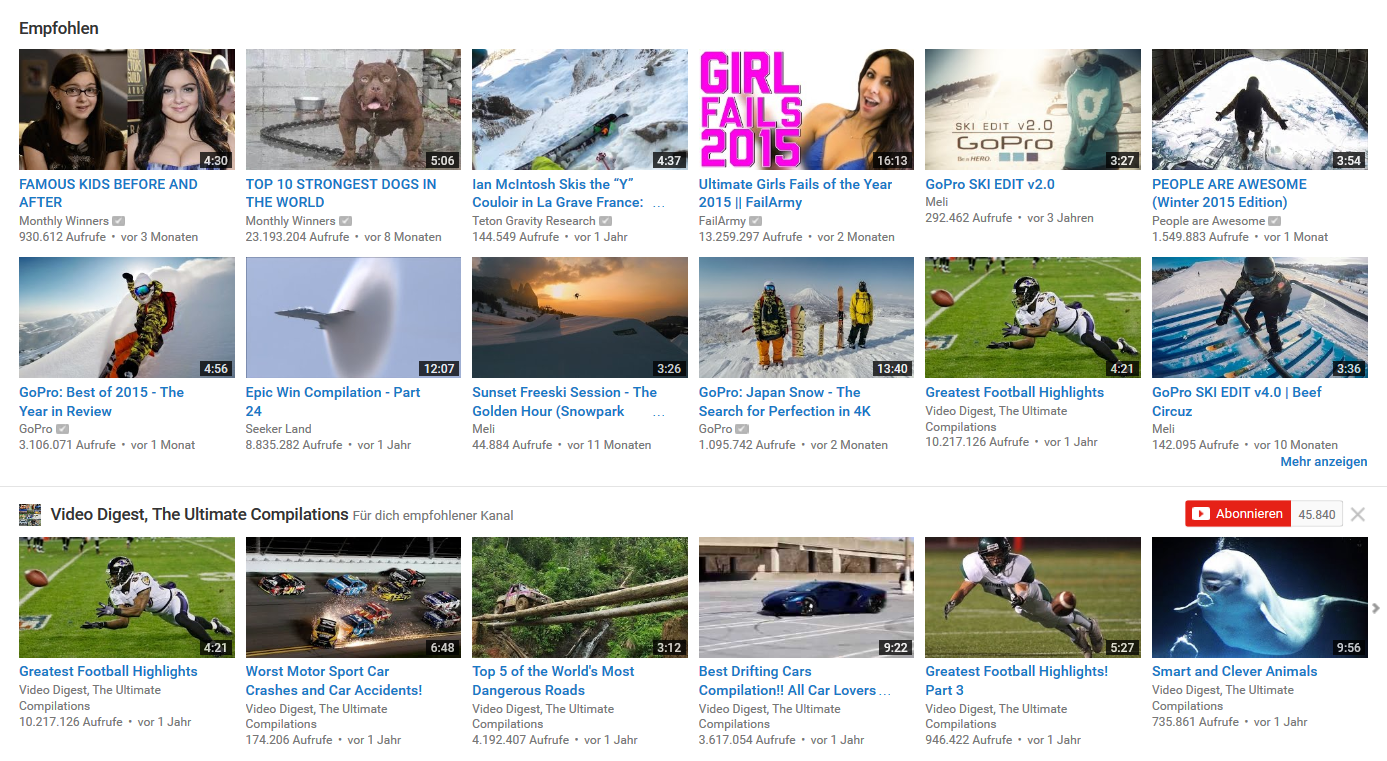Screen dimensions: 1387x761
Task: Open the Smart and Clever Animals title link
Action: point(1235,672)
